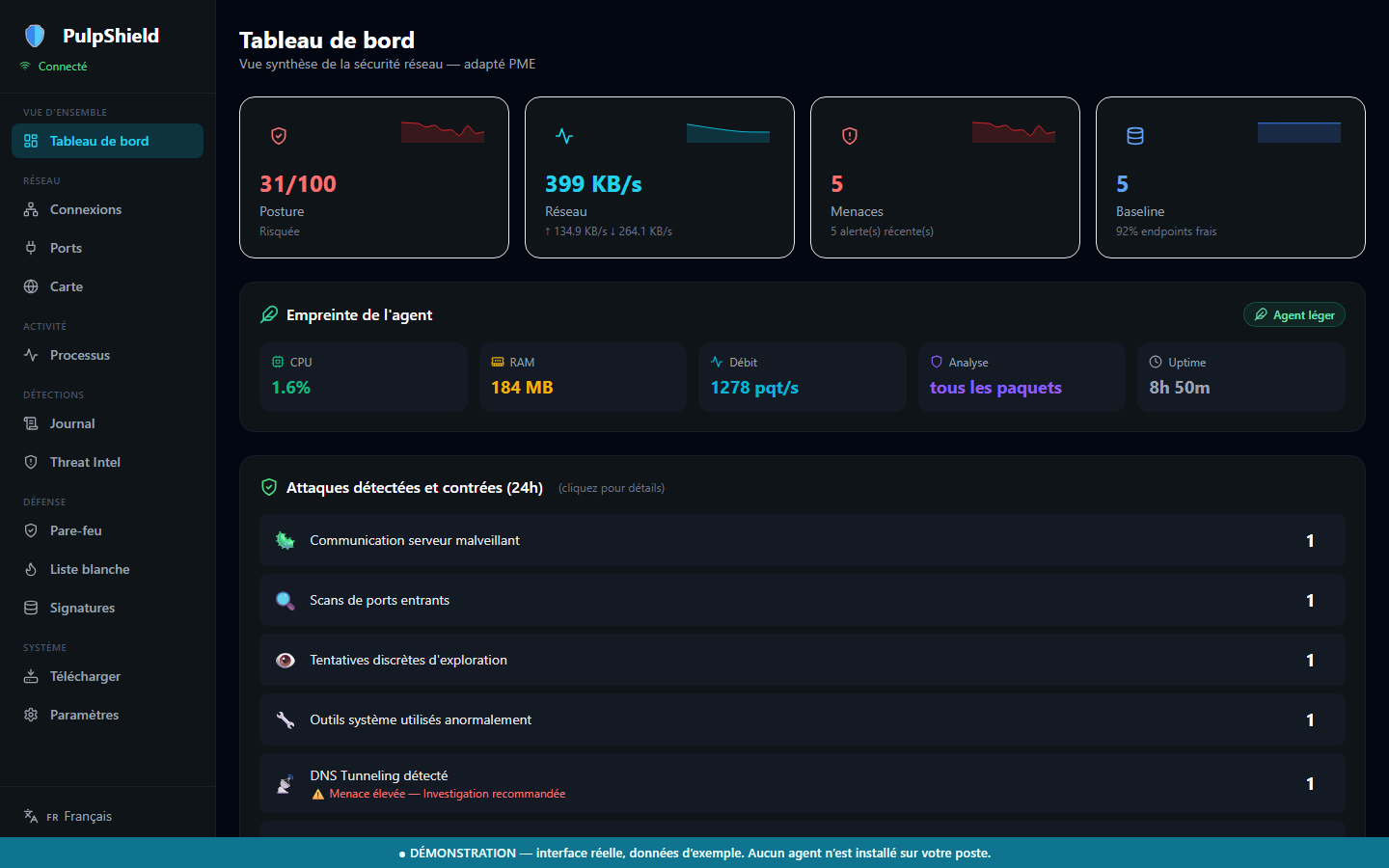Click the Paramètres gear icon
This screenshot has height=868, width=1389.
[31, 715]
